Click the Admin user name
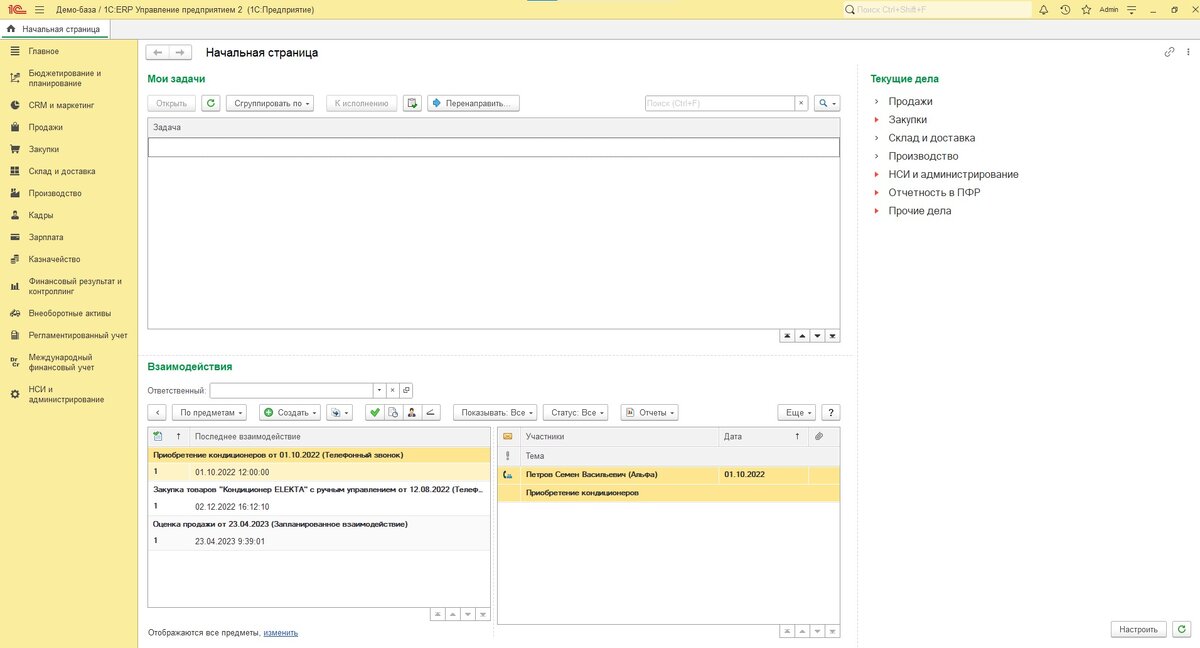The image size is (1200, 648). click(1109, 9)
